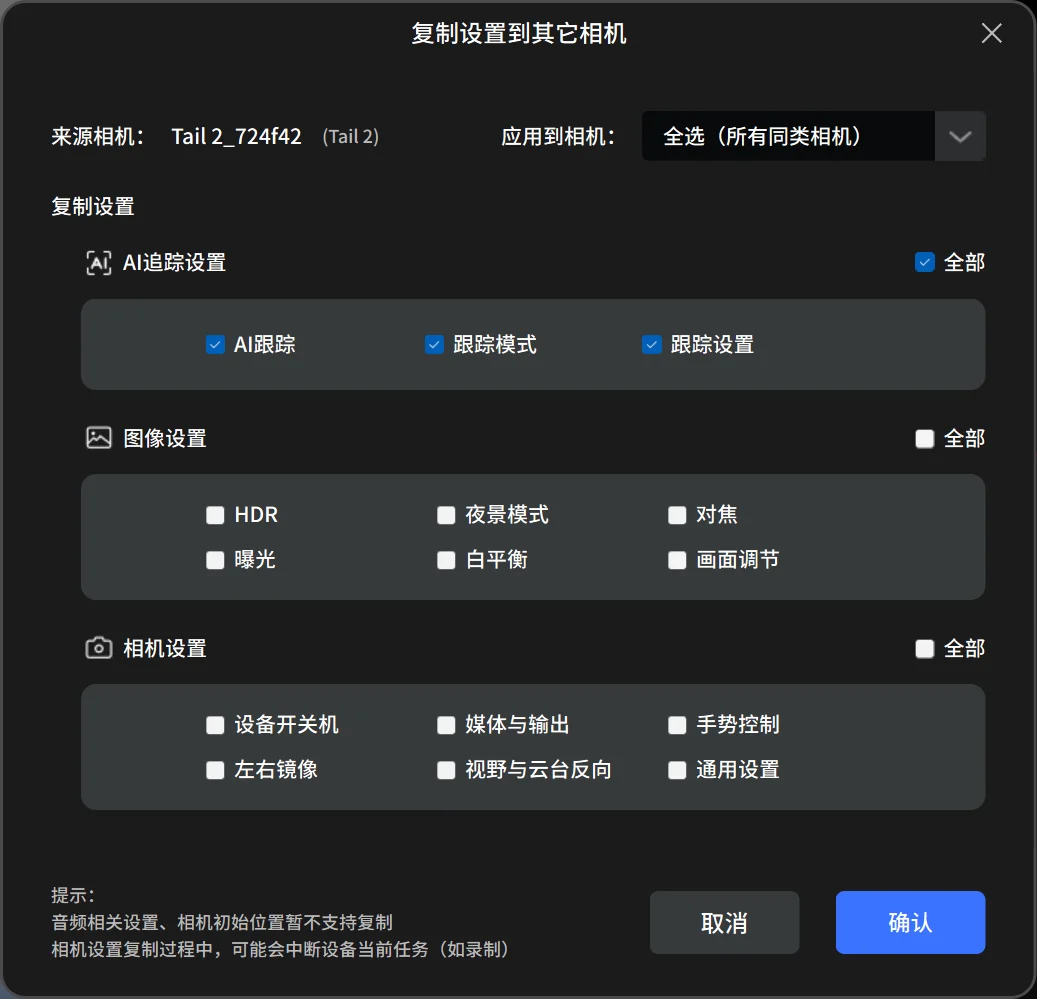The height and width of the screenshot is (999, 1037).
Task: Enable the 夜景模式 checkbox
Action: point(446,515)
